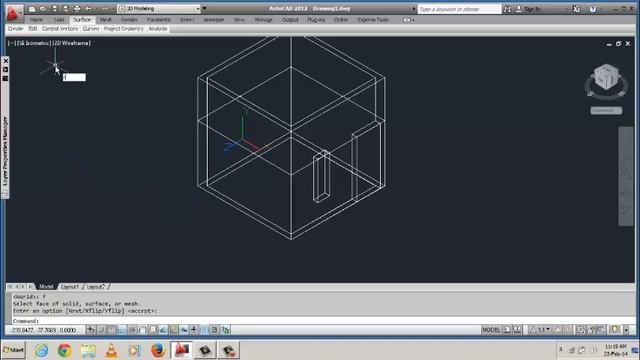
Task: Click the Plot printer icon in Quick Access toolbar
Action: pyautogui.click(x=77, y=9)
